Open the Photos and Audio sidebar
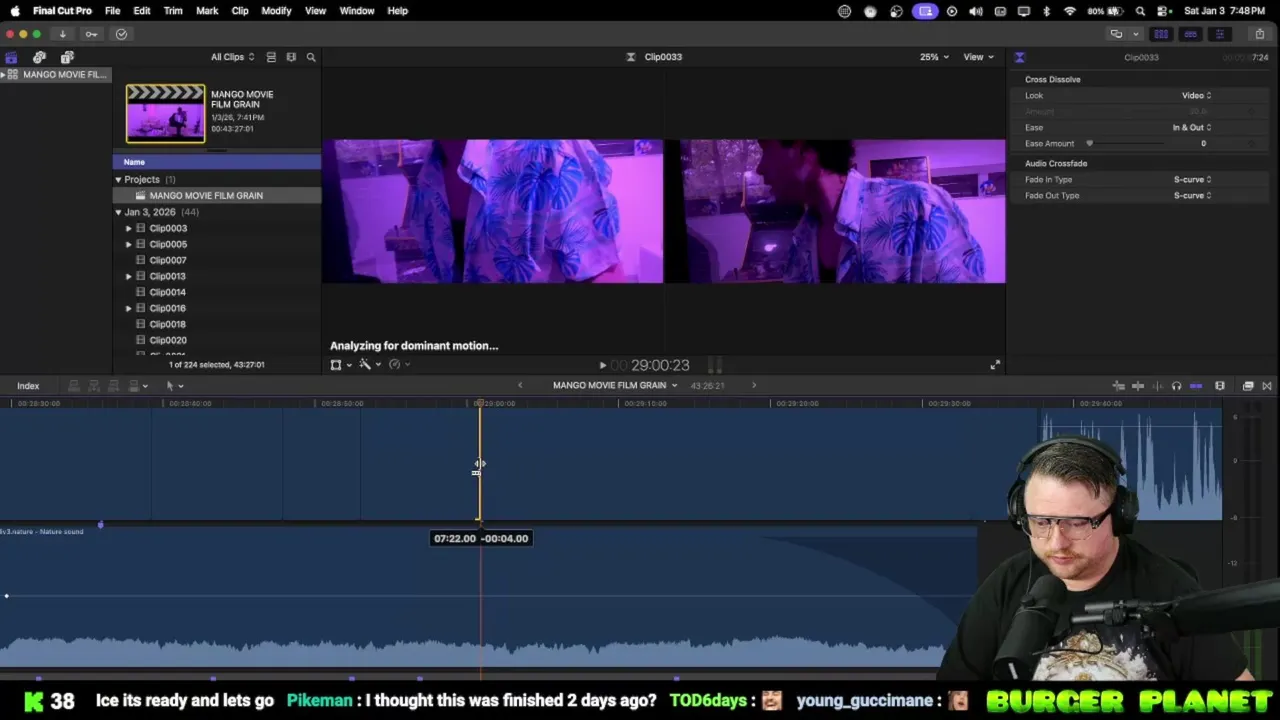1280x720 pixels. [39, 57]
